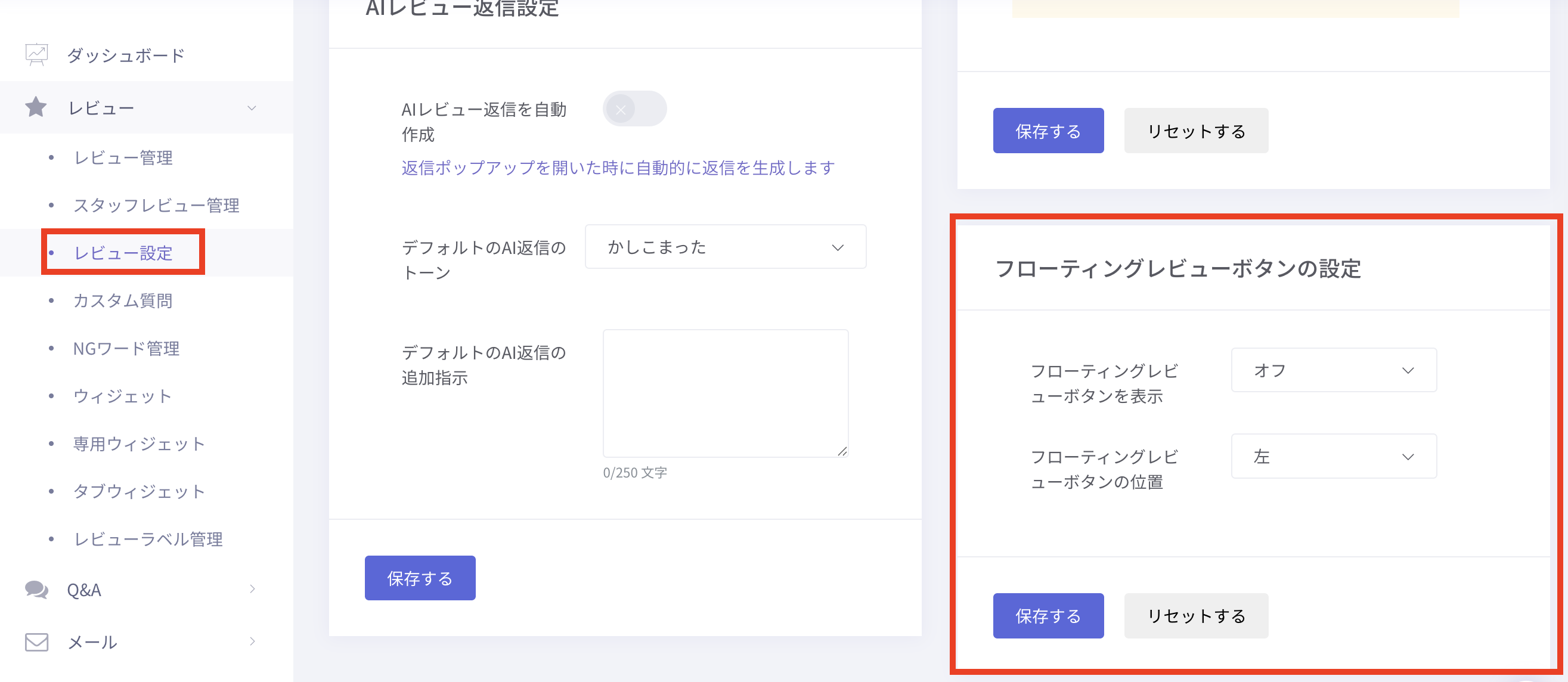Expand the Q&A menu arrow
The width and height of the screenshot is (1568, 682).
(x=252, y=589)
